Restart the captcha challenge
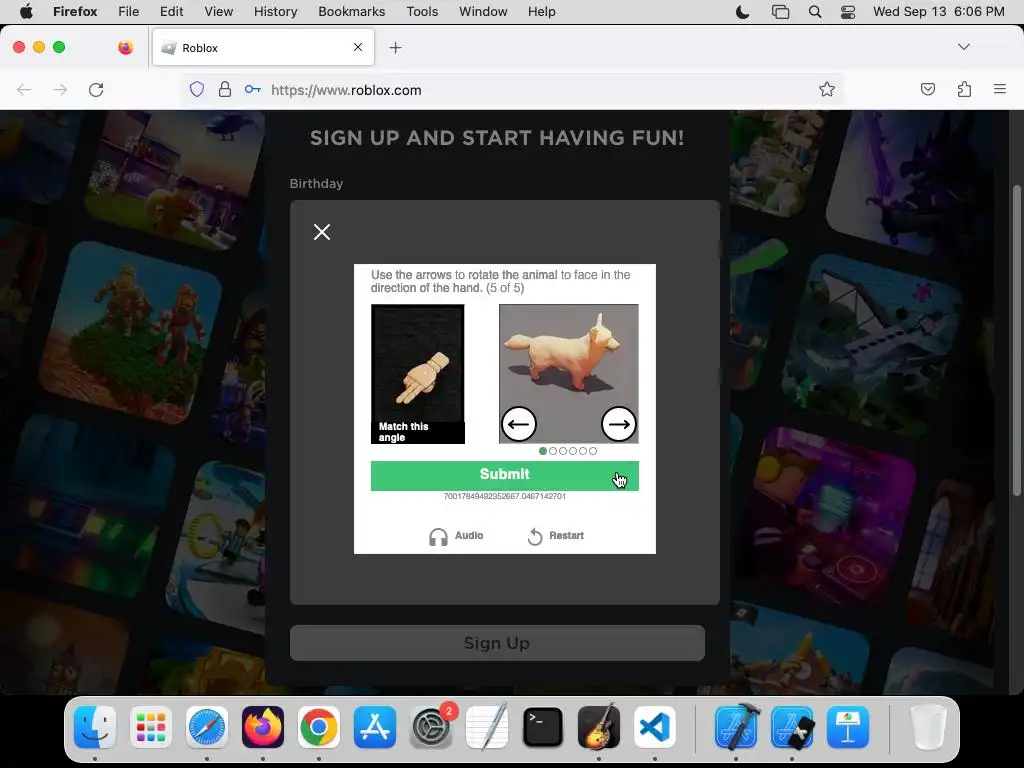Image resolution: width=1024 pixels, height=768 pixels. pos(555,536)
